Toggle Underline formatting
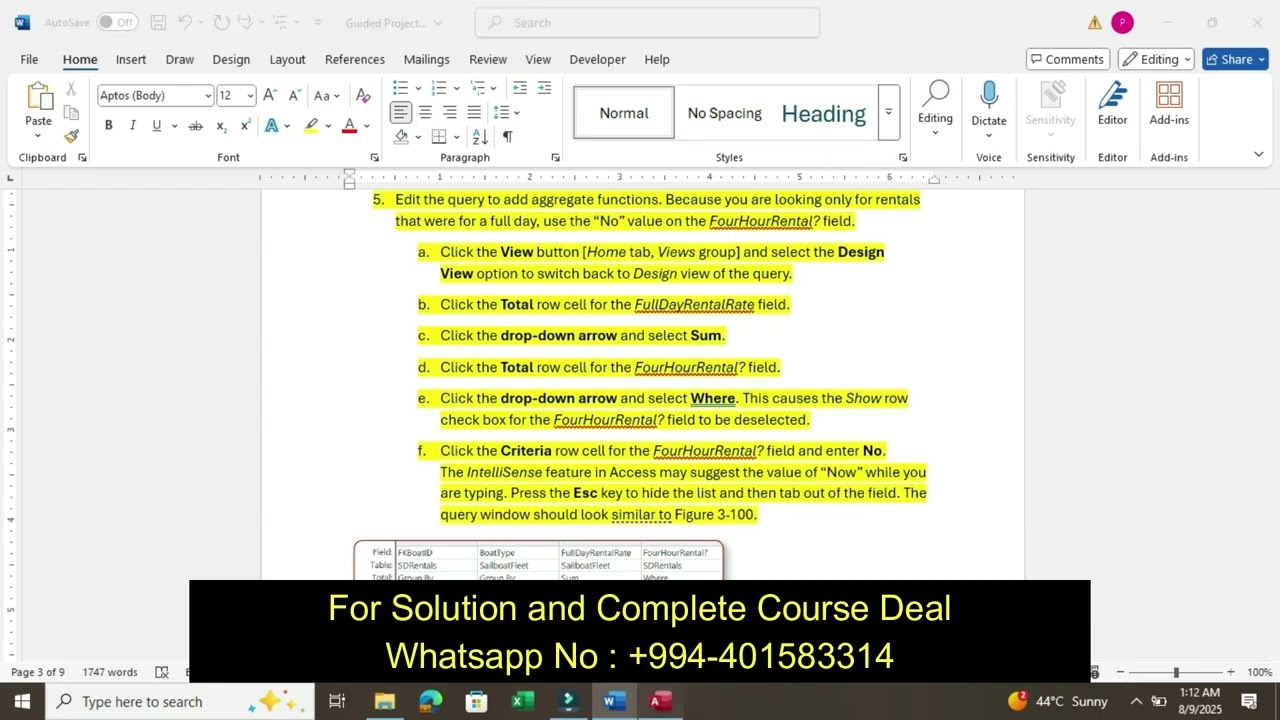This screenshot has width=1280, height=720. [157, 126]
